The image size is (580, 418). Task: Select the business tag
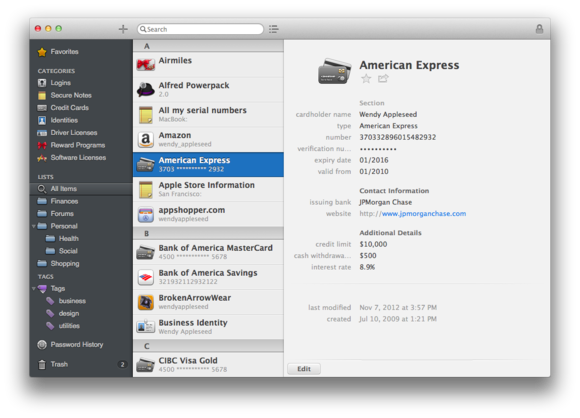pyautogui.click(x=81, y=301)
